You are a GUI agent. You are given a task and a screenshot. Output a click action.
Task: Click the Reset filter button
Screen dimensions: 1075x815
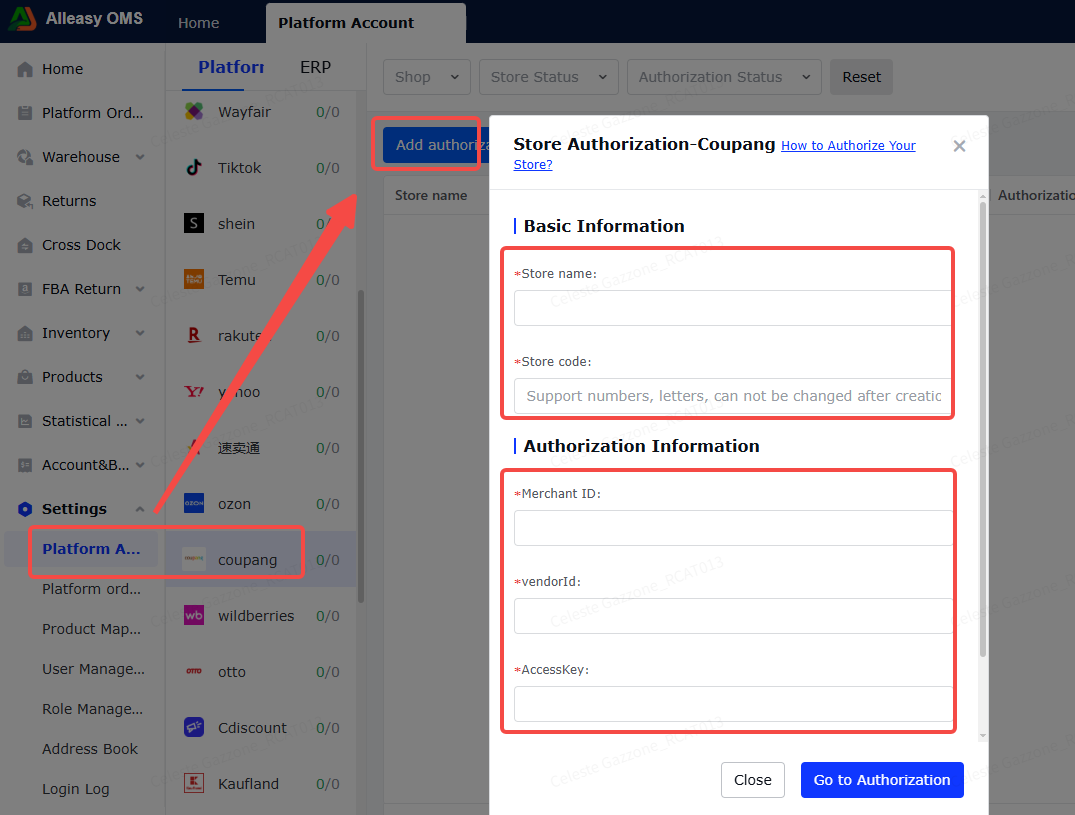click(862, 77)
